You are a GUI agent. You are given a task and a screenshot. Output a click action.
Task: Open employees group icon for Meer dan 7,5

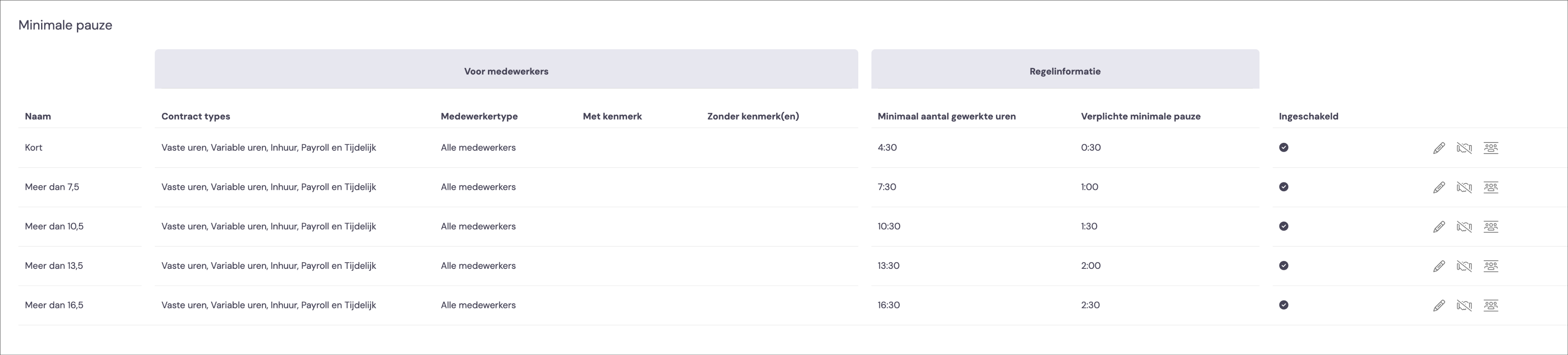coord(1491,187)
